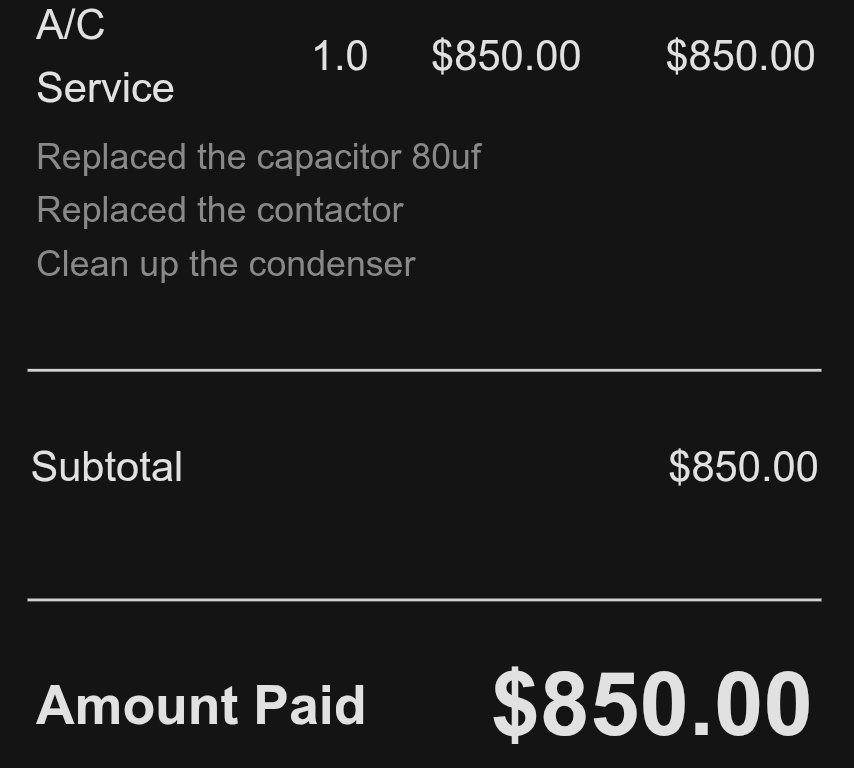Viewport: 854px width, 768px height.
Task: Click the word Service in item name
Action: click(x=105, y=88)
